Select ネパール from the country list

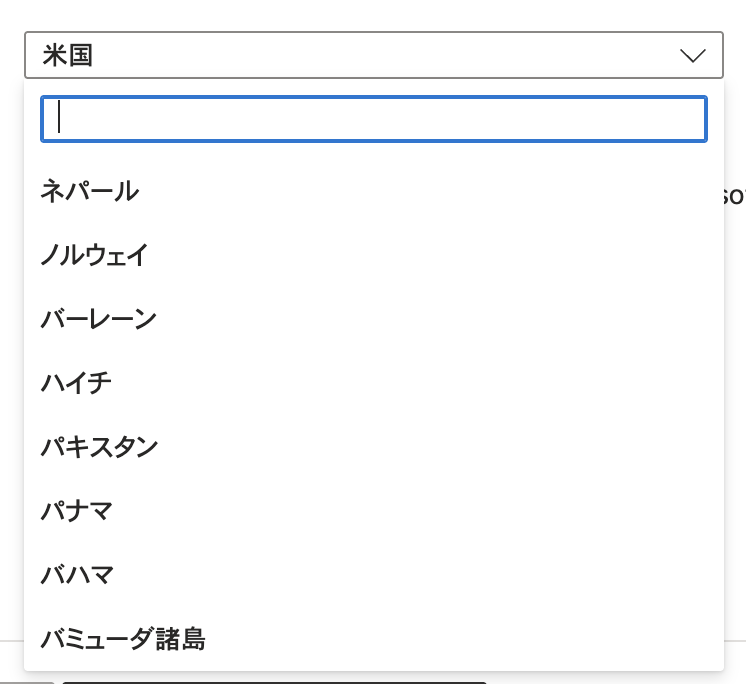coord(90,191)
